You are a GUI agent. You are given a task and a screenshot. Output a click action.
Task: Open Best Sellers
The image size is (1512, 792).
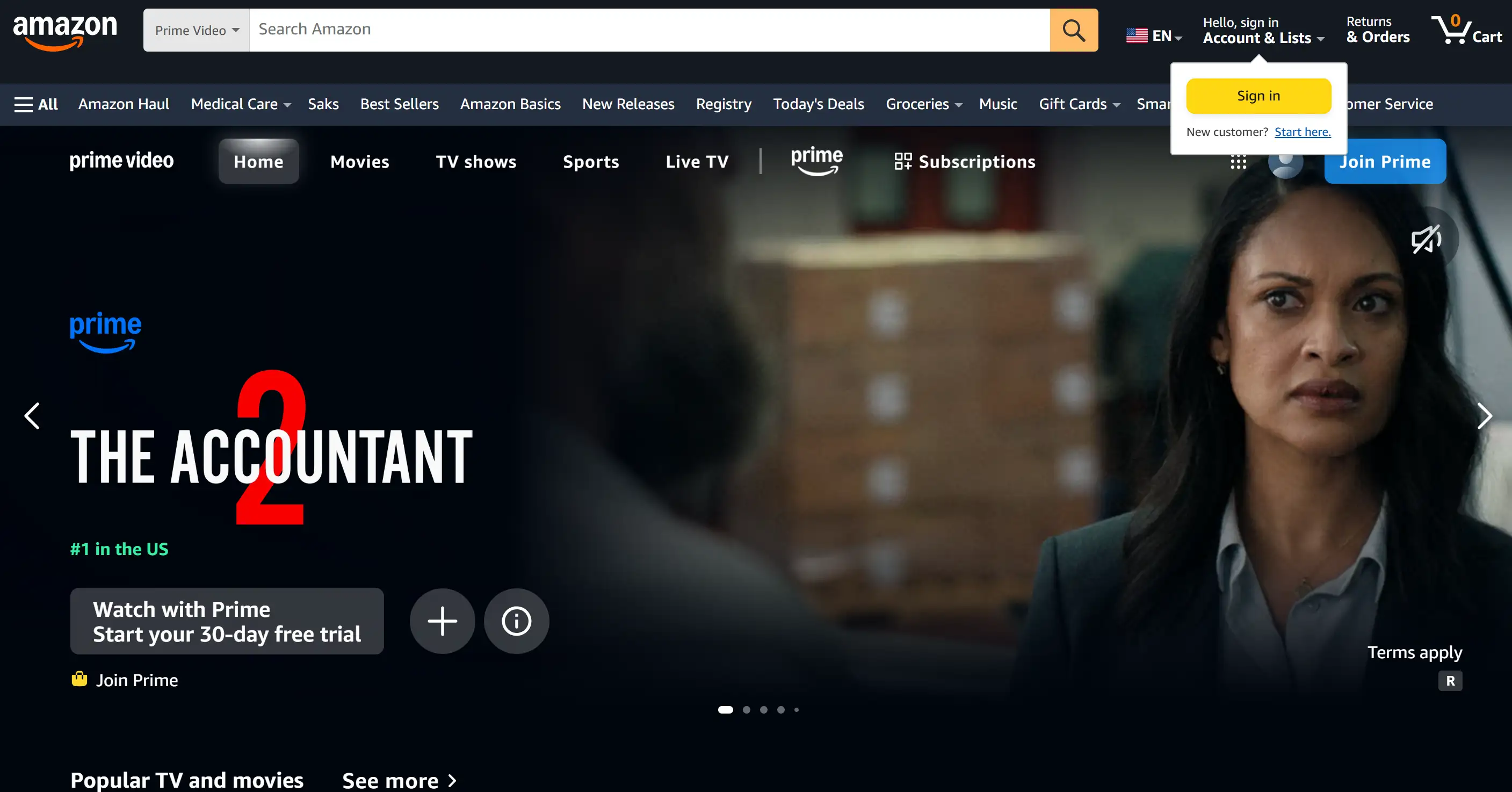click(399, 104)
